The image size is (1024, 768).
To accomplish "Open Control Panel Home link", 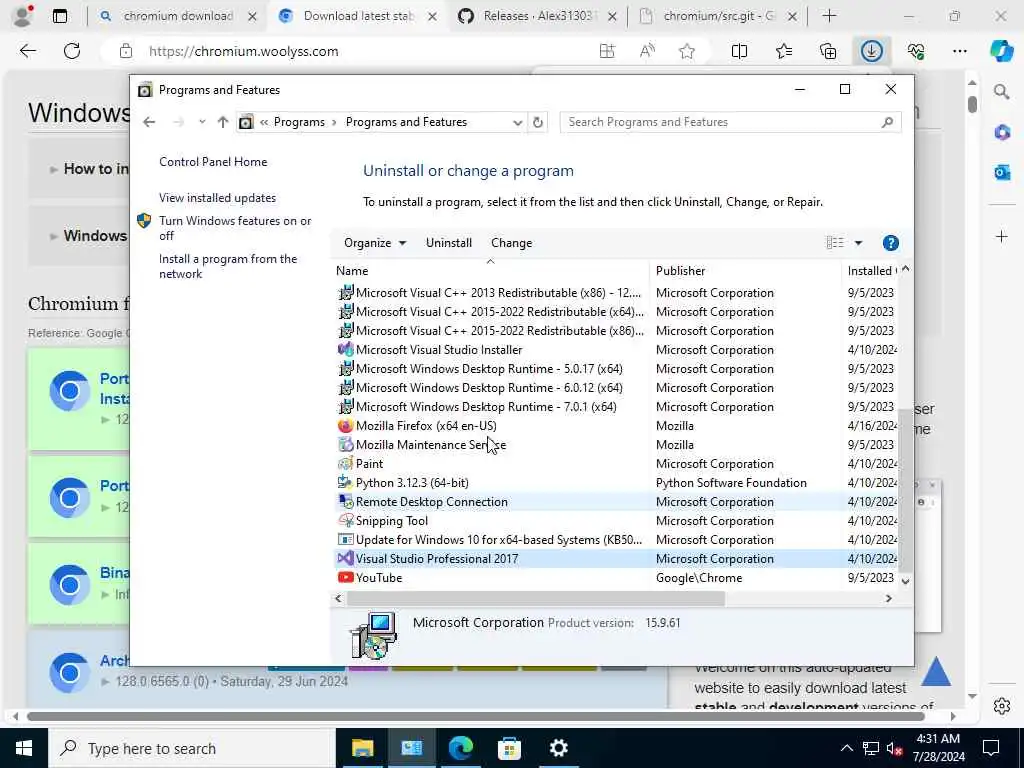I will point(213,162).
